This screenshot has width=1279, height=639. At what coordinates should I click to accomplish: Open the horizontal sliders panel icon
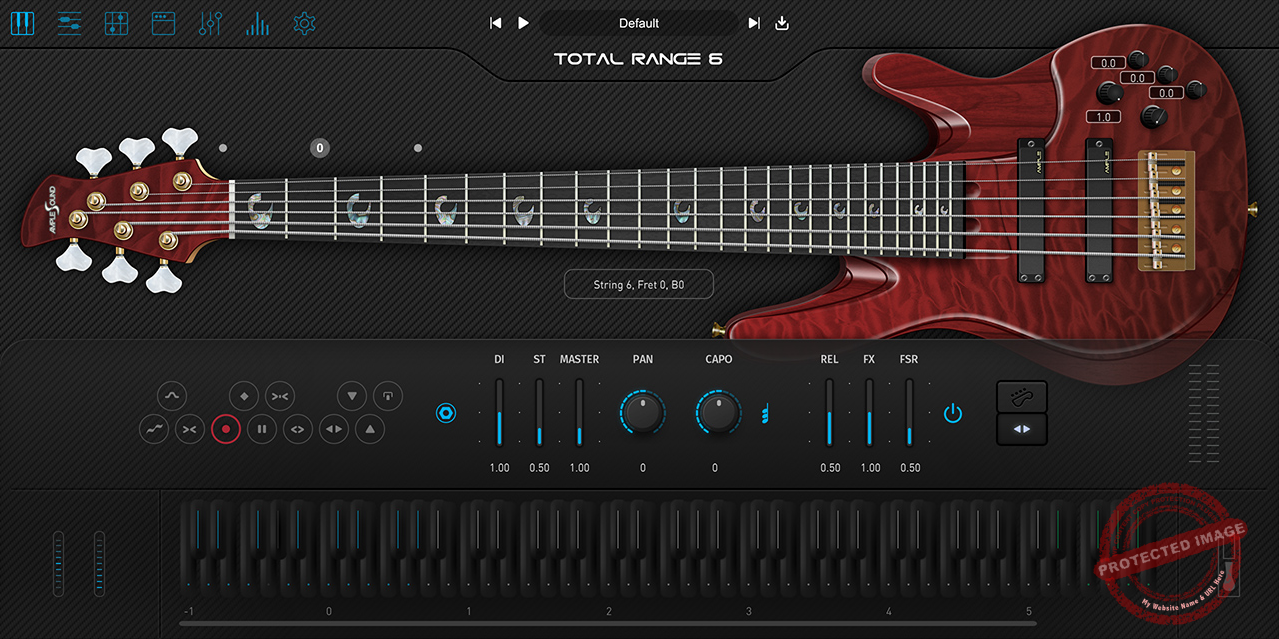coord(69,23)
